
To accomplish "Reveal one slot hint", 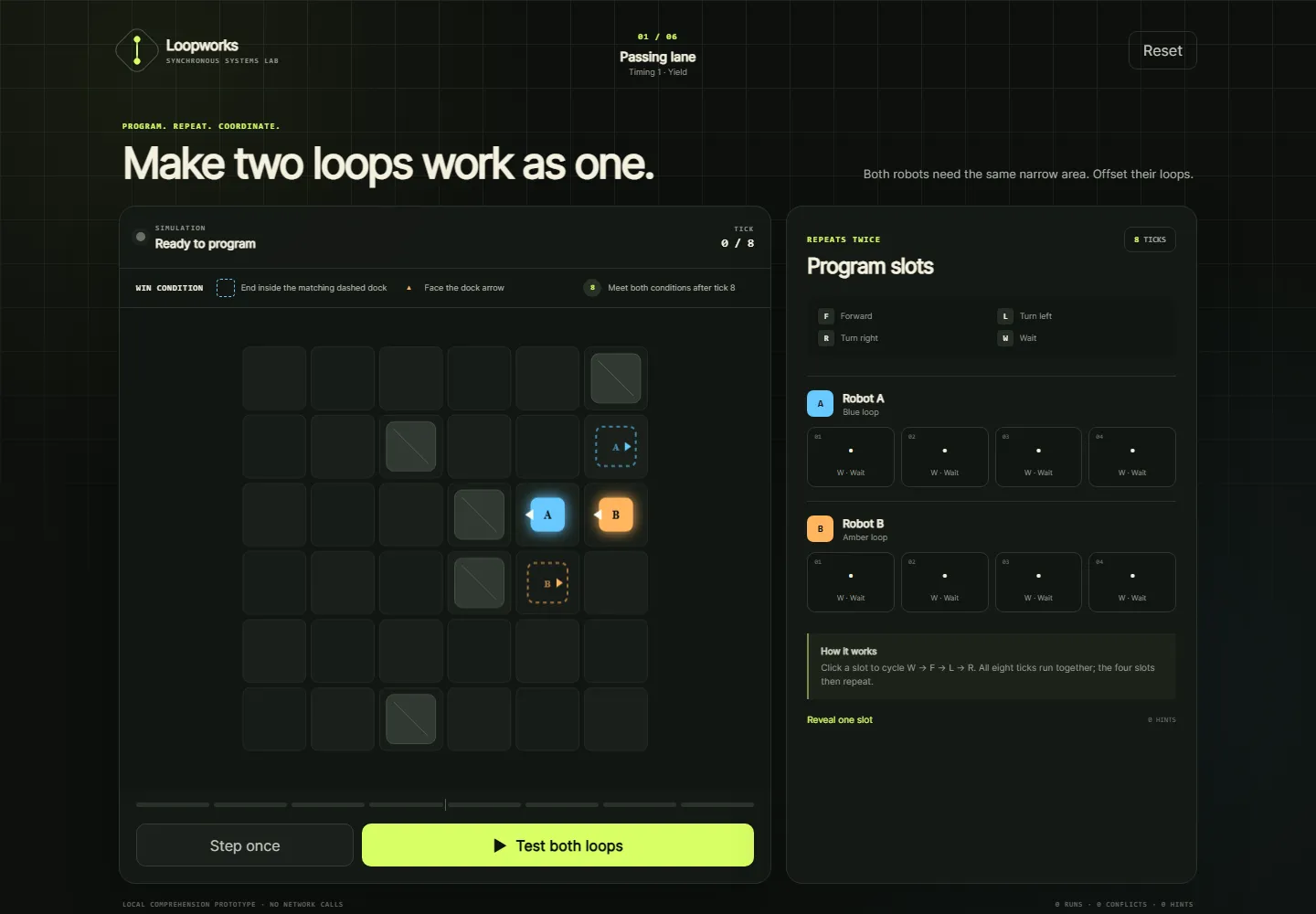I will coord(840,720).
